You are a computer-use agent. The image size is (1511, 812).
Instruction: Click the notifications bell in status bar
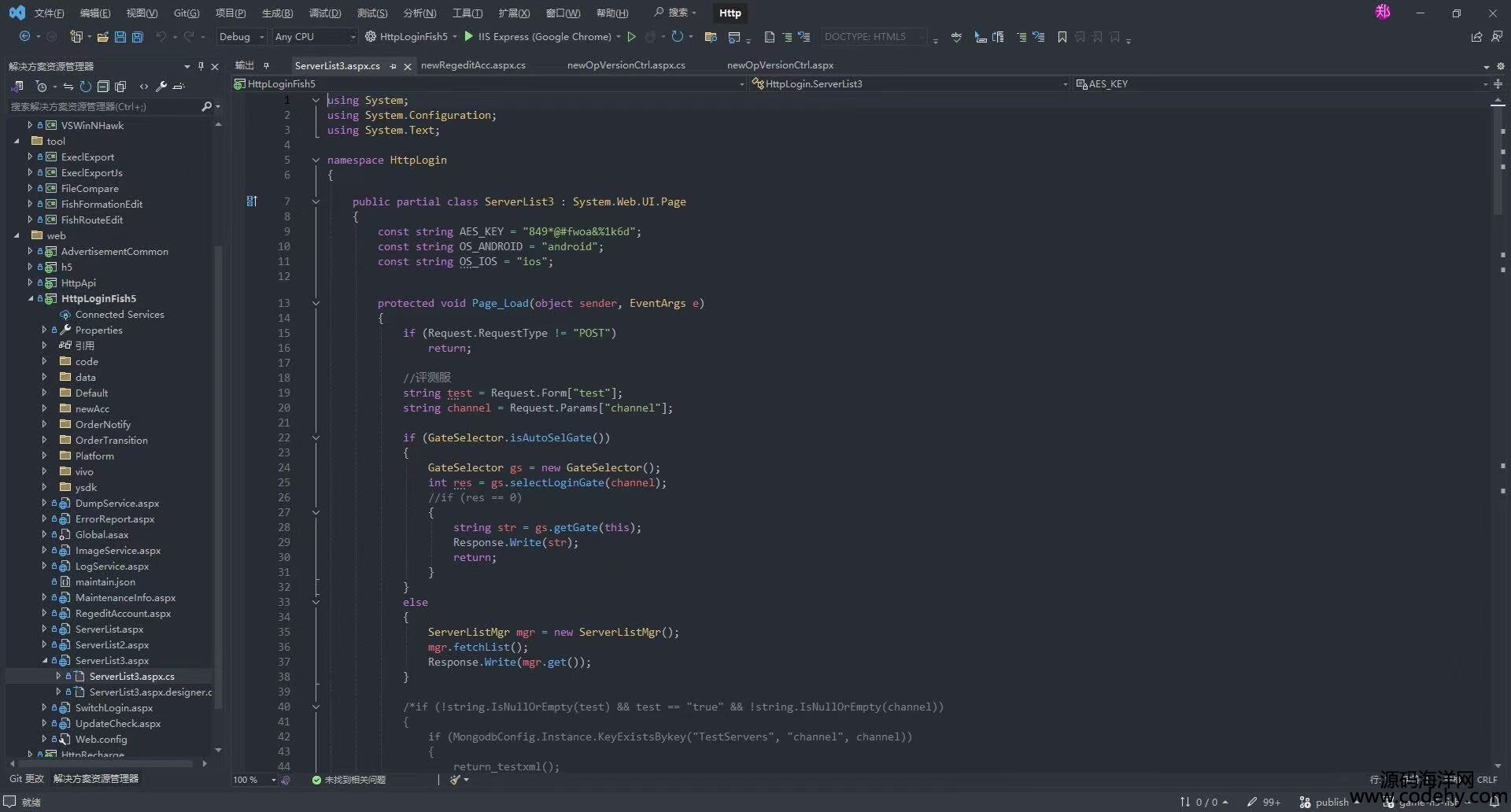1494,802
